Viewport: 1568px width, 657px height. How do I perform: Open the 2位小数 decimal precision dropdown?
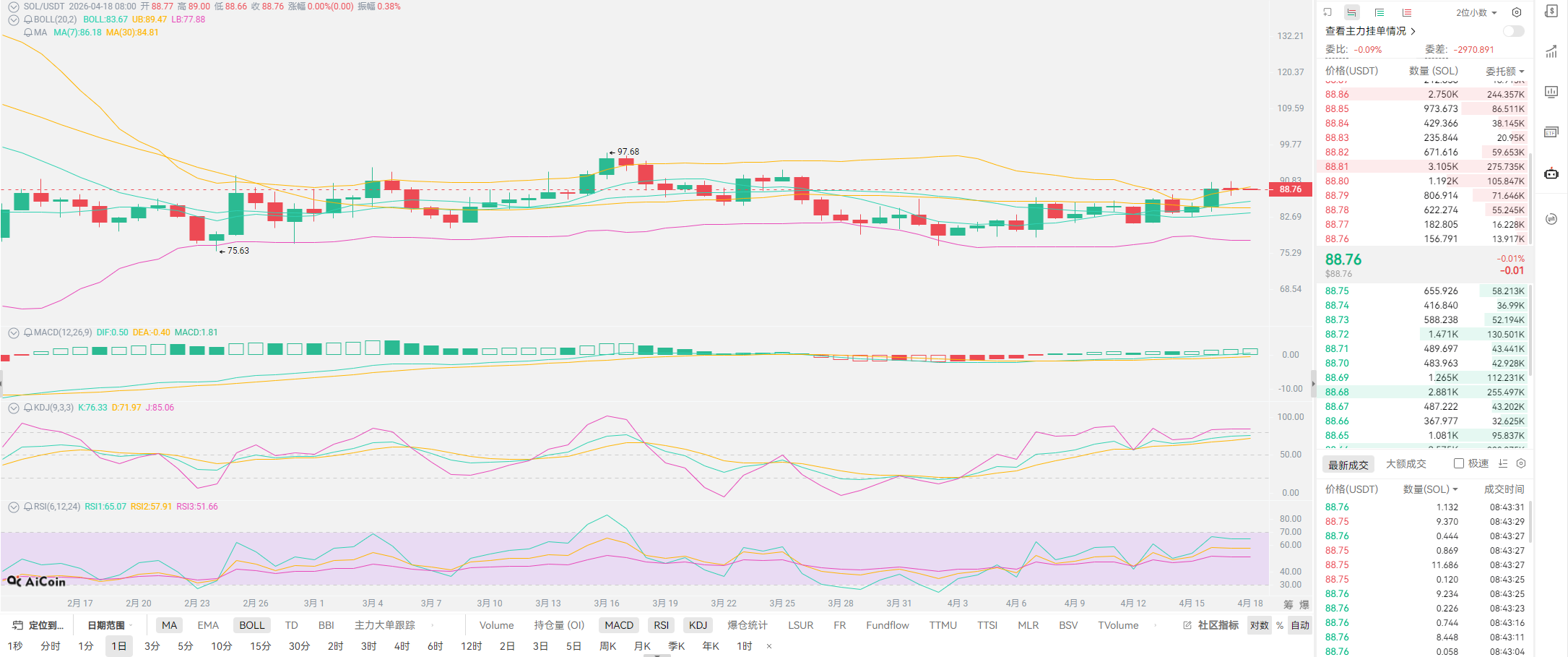pyautogui.click(x=1476, y=12)
